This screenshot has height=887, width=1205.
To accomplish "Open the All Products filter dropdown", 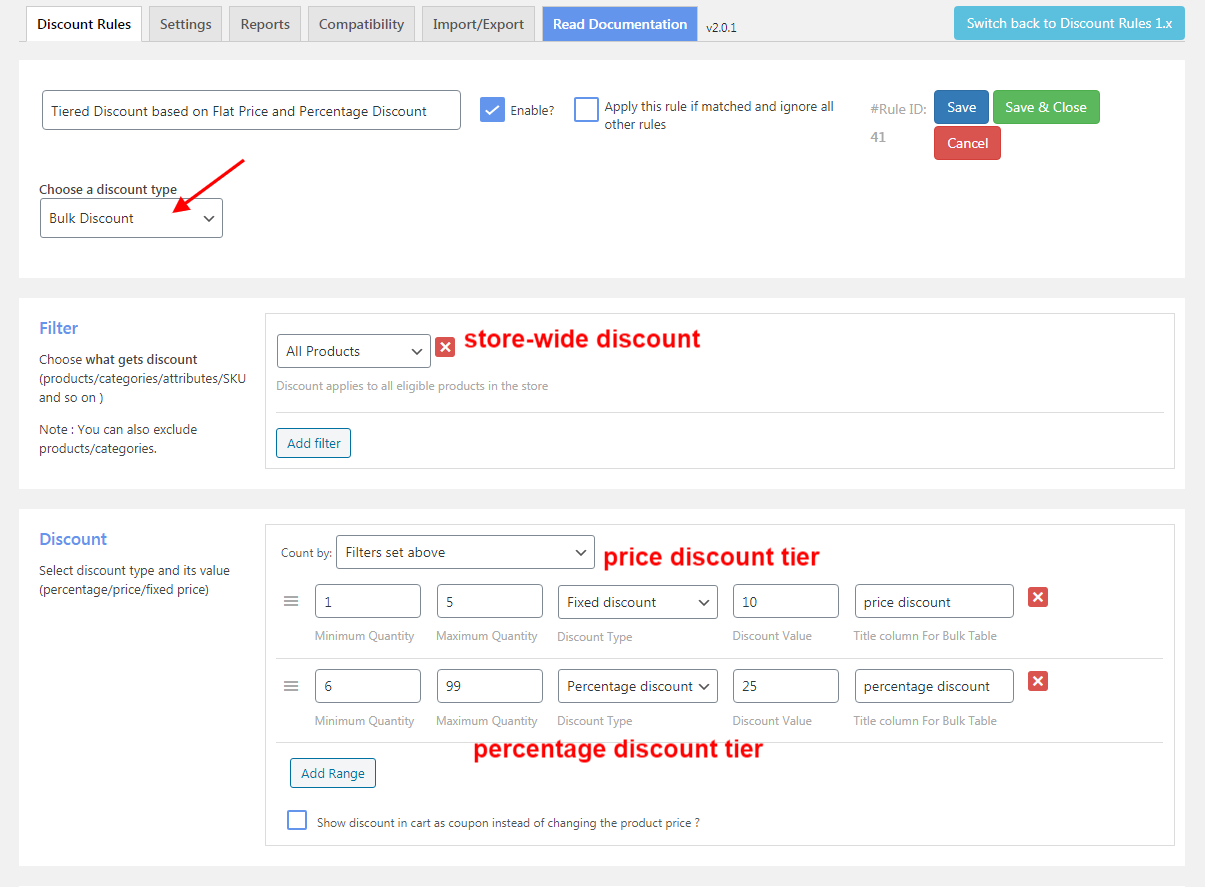I will pos(353,351).
